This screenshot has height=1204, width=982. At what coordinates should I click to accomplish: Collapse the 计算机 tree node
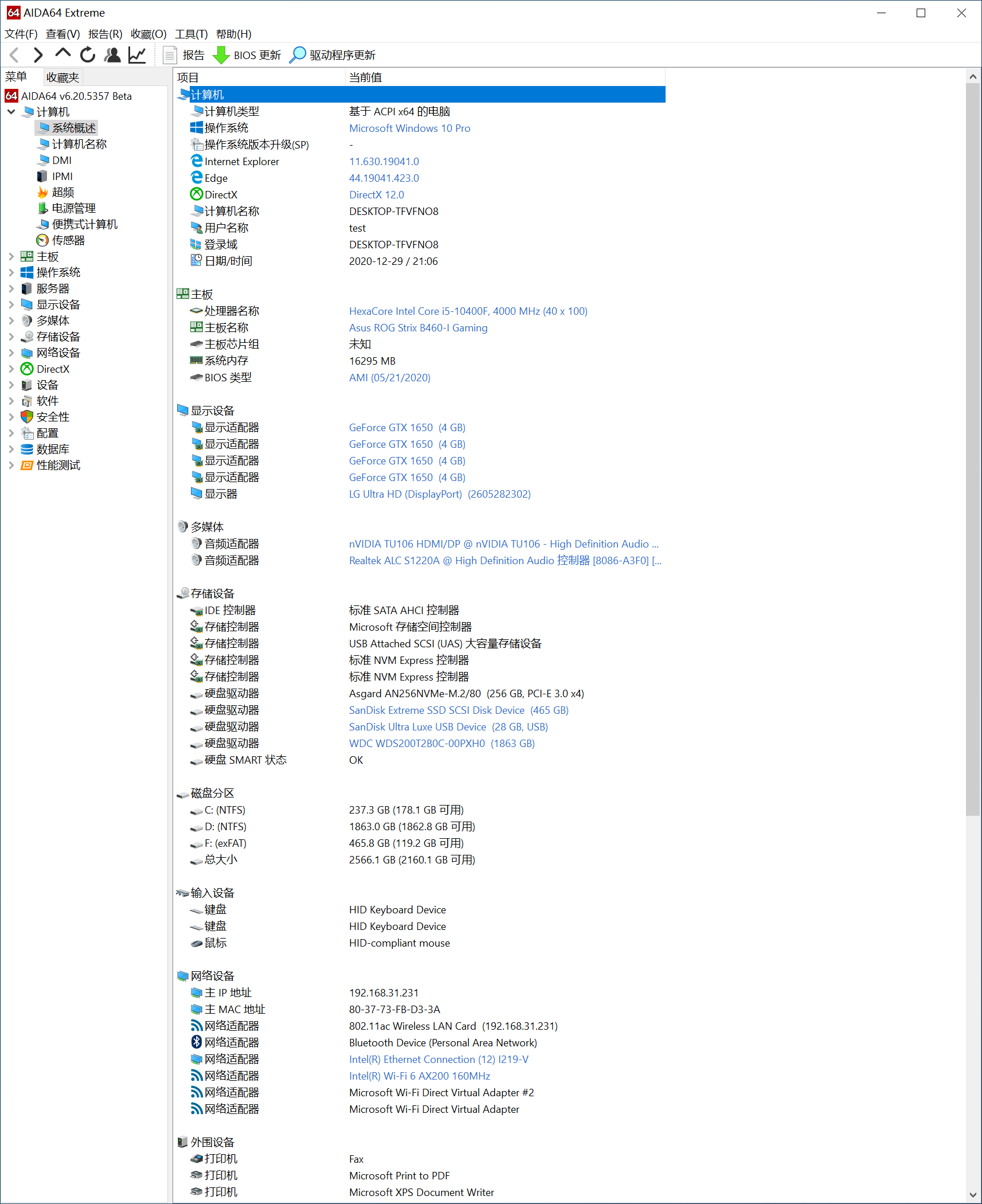coord(11,112)
